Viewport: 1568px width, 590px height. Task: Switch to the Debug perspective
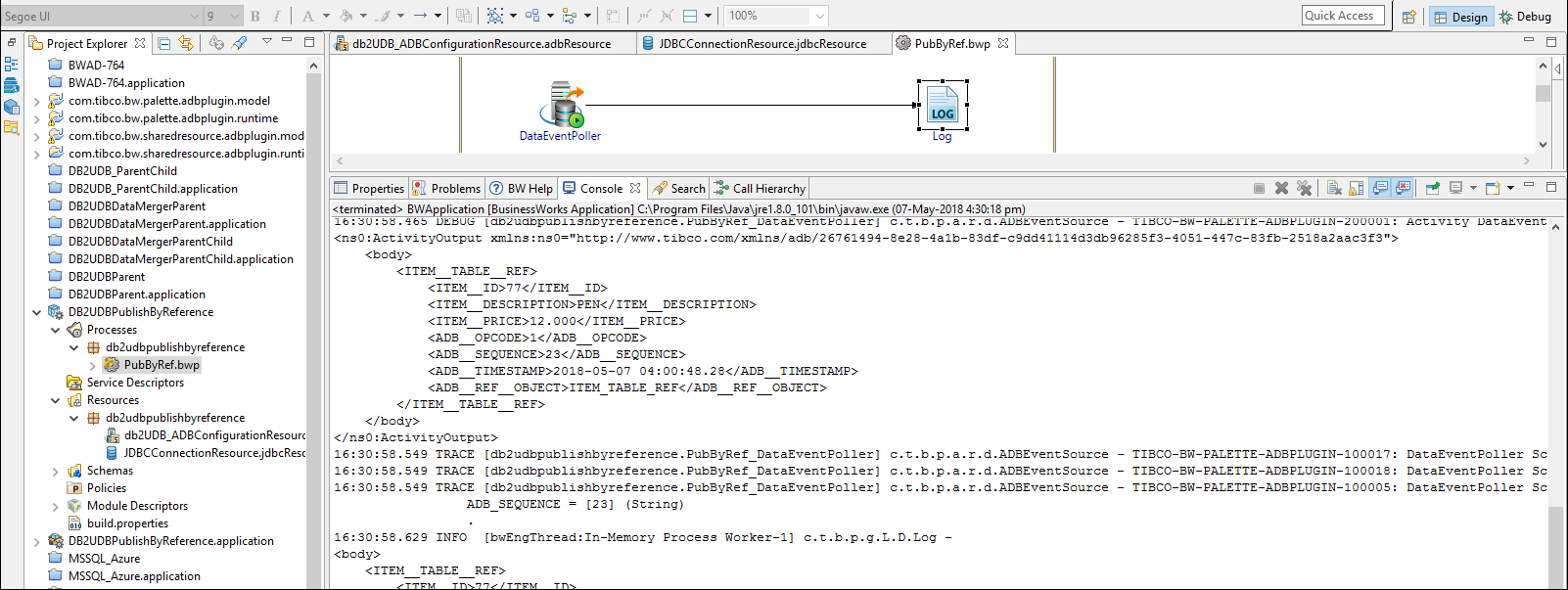click(x=1525, y=17)
